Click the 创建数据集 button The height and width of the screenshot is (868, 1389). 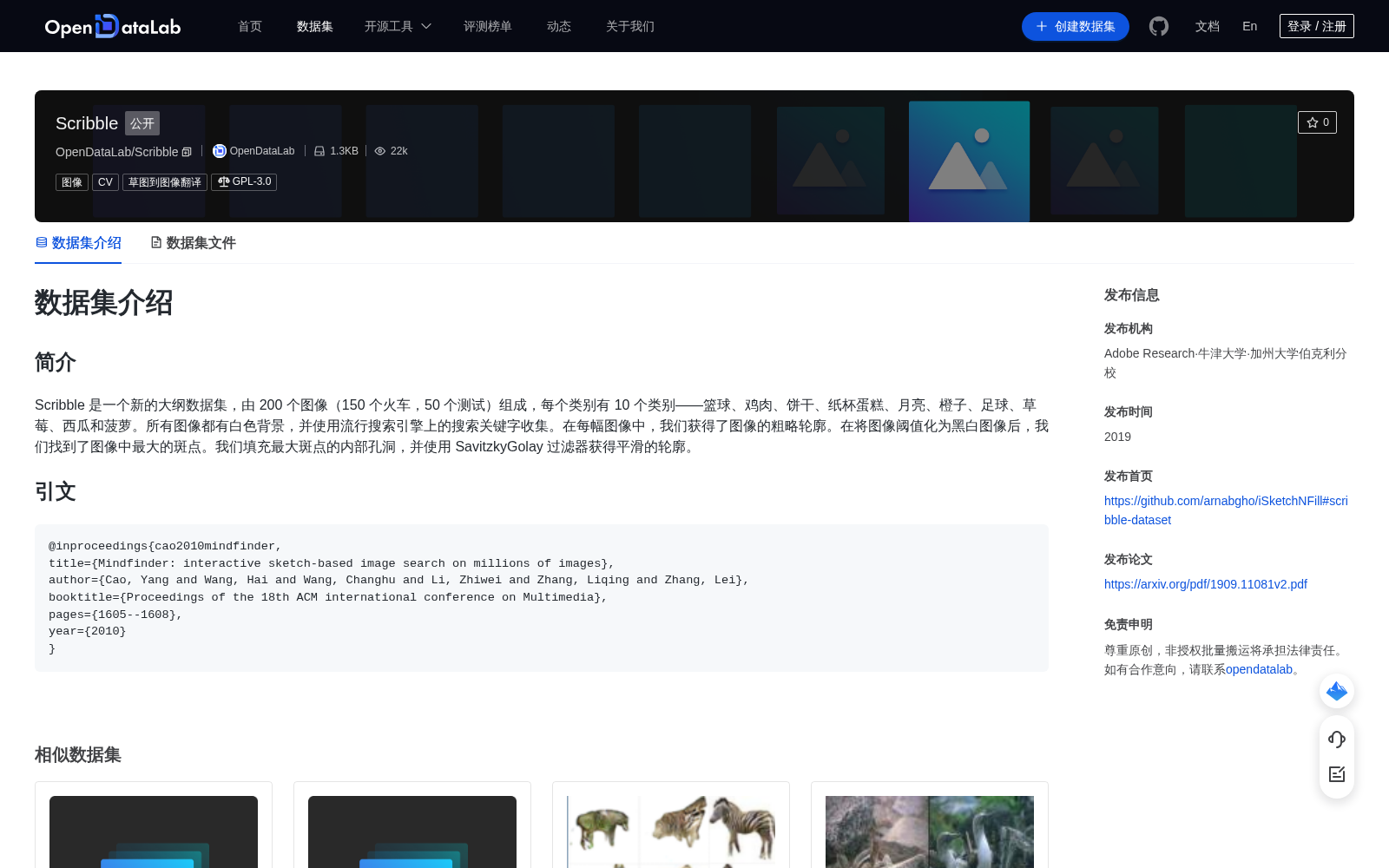1076,27
